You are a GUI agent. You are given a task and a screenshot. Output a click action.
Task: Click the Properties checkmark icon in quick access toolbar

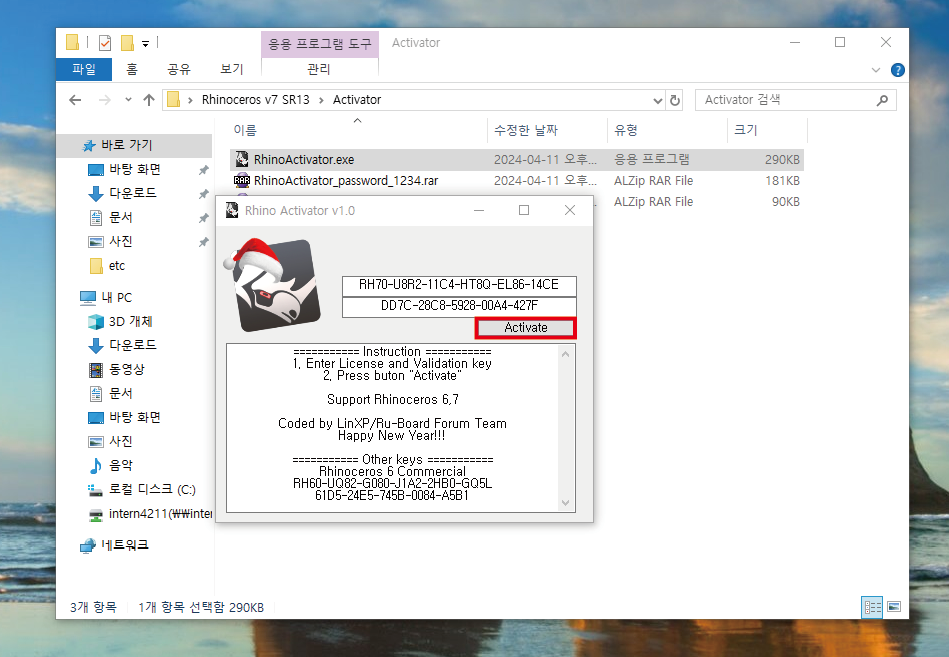point(105,43)
